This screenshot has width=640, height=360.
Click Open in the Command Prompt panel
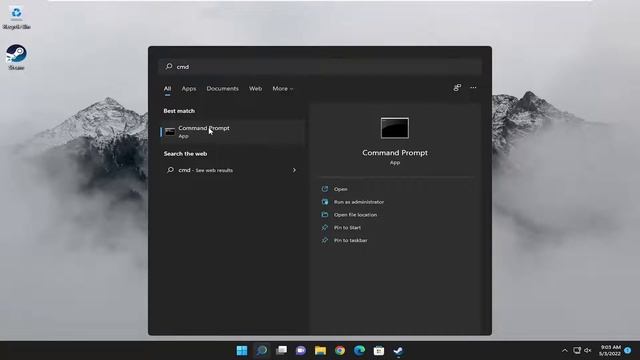[x=340, y=189]
